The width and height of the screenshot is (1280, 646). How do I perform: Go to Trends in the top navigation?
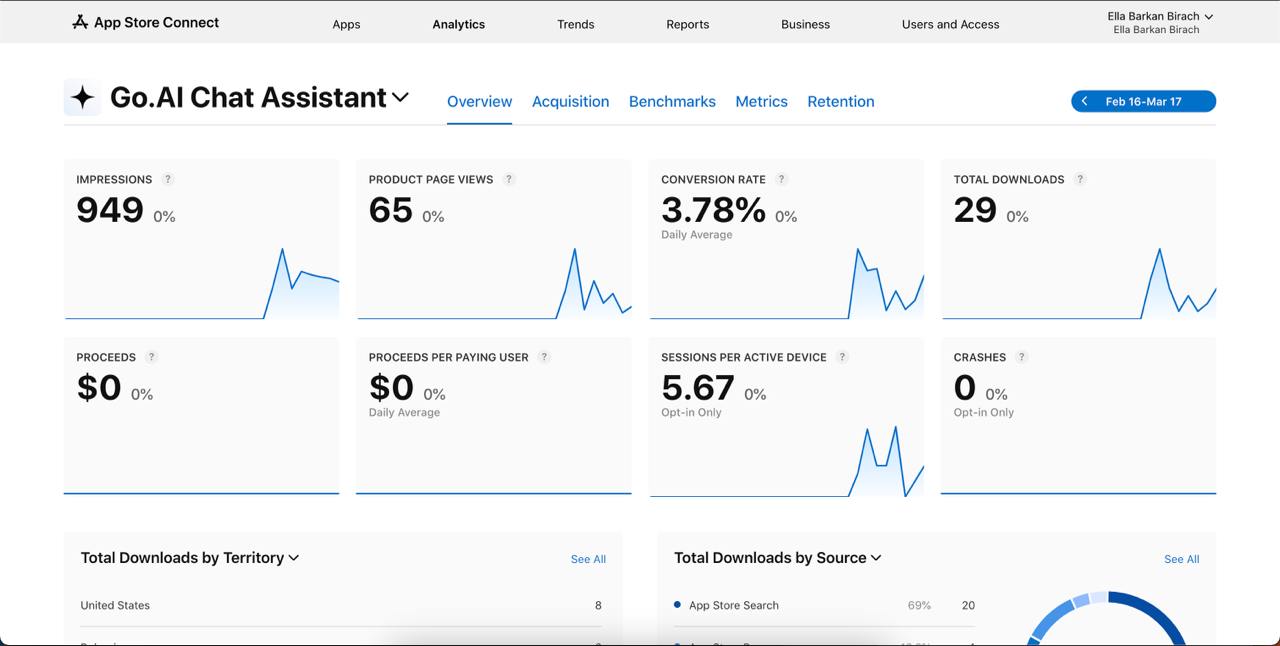[x=575, y=24]
